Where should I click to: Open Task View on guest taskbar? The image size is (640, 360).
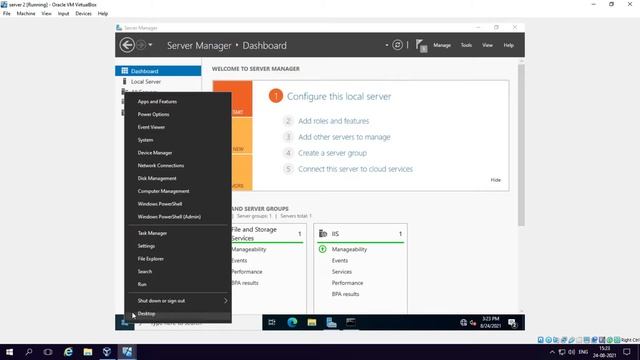[272, 322]
